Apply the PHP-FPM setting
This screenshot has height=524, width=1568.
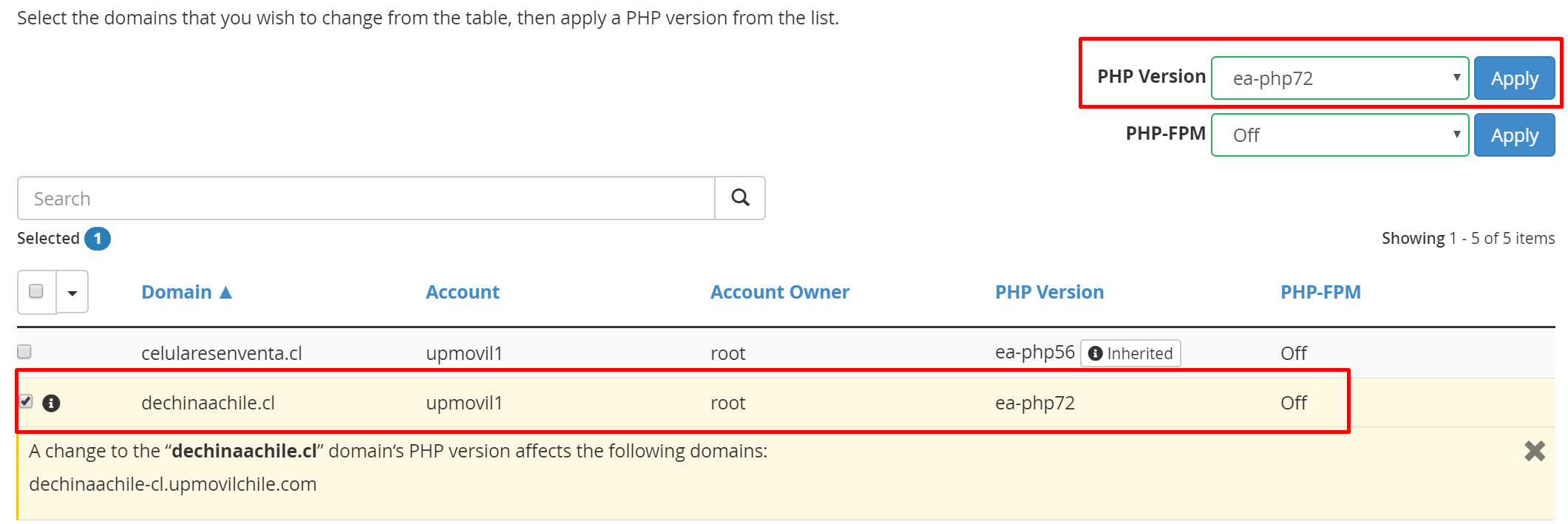pyautogui.click(x=1514, y=135)
